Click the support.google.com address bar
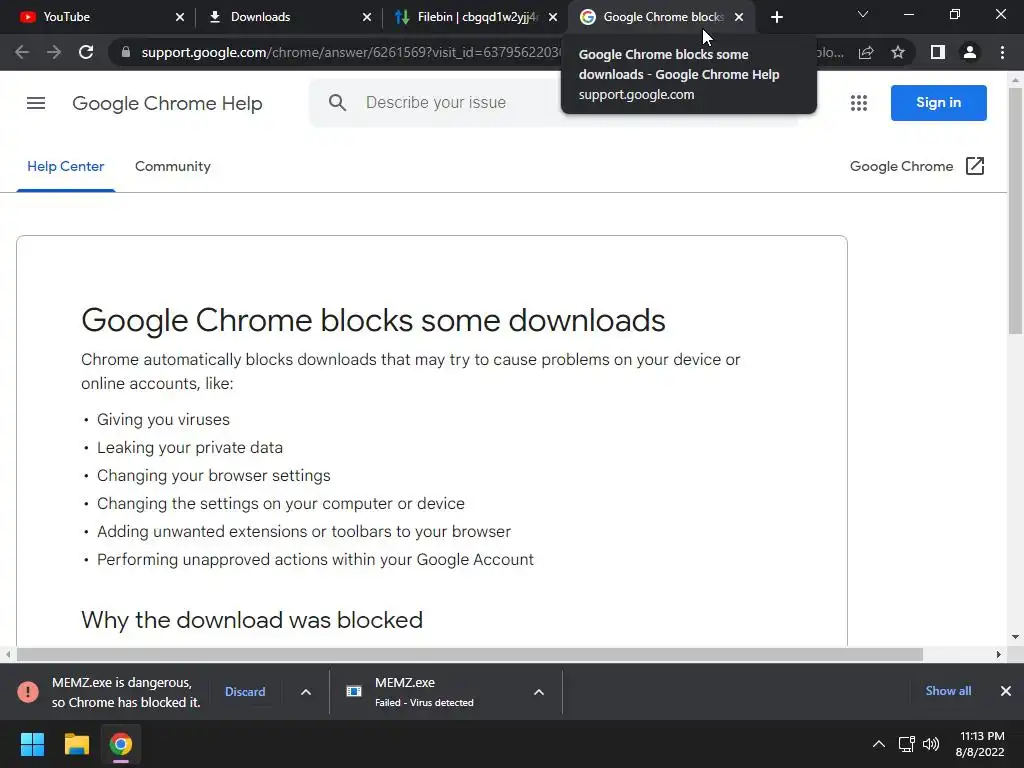 [x=349, y=52]
